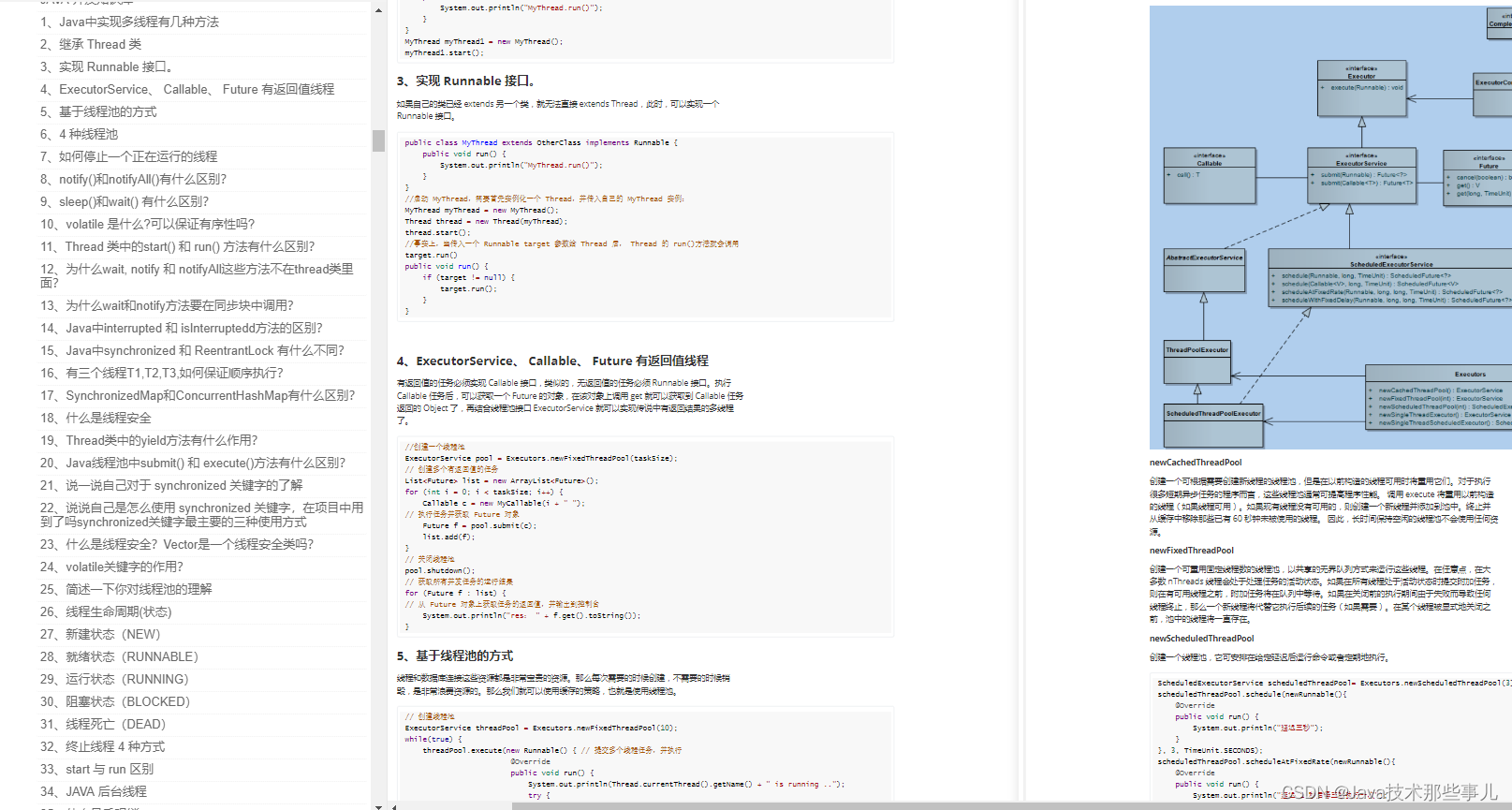Open '20、Java线程池中submit() 和 execute()方法有什么区别?'
The width and height of the screenshot is (1512, 810).
(193, 463)
